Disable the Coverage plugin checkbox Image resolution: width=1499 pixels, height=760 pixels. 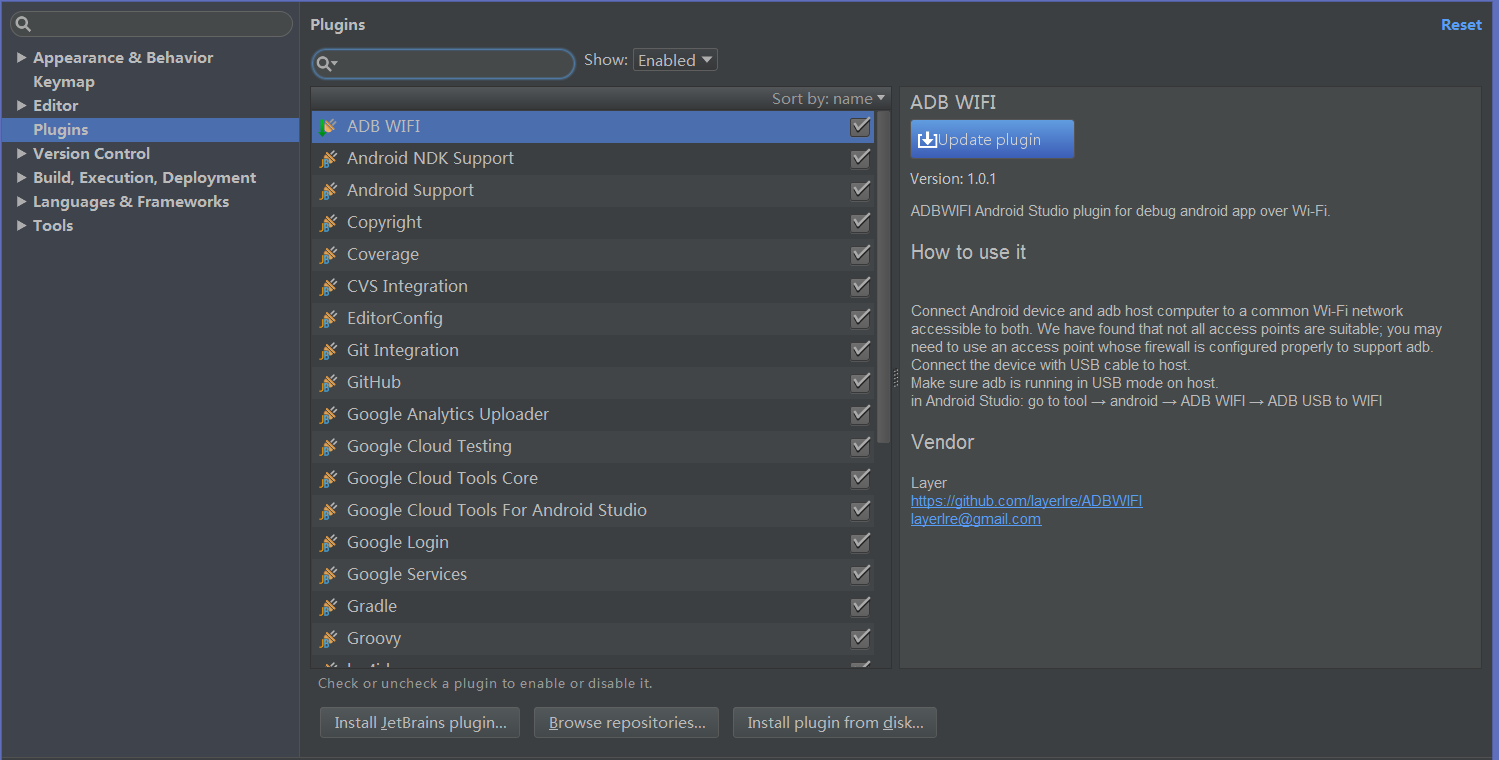(860, 254)
